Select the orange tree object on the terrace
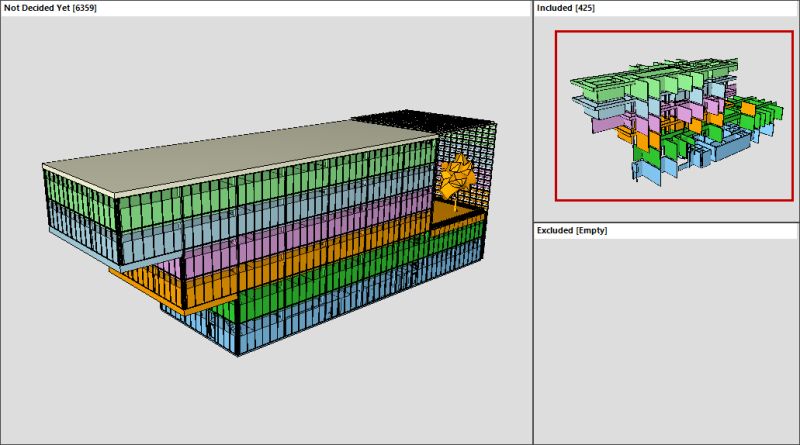Image resolution: width=800 pixels, height=445 pixels. pyautogui.click(x=457, y=176)
